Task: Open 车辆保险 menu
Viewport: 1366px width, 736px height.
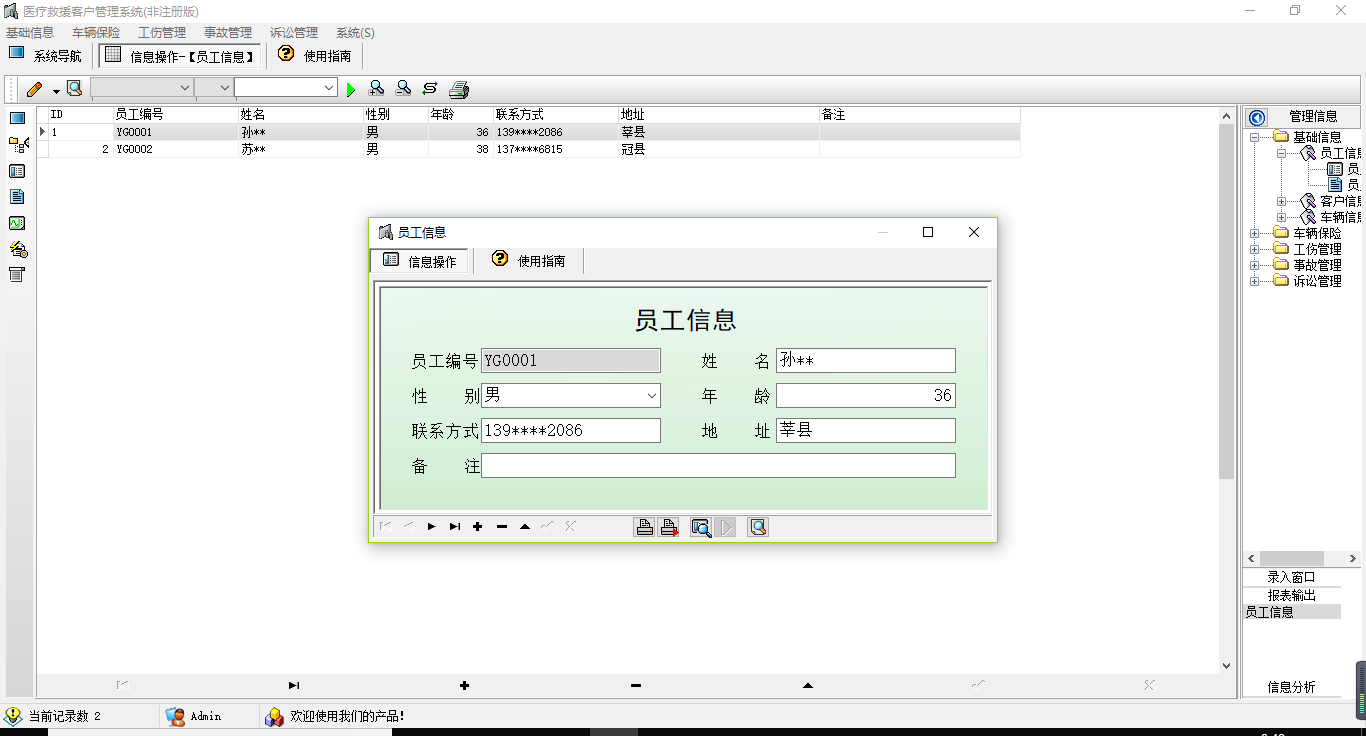Action: (x=96, y=33)
